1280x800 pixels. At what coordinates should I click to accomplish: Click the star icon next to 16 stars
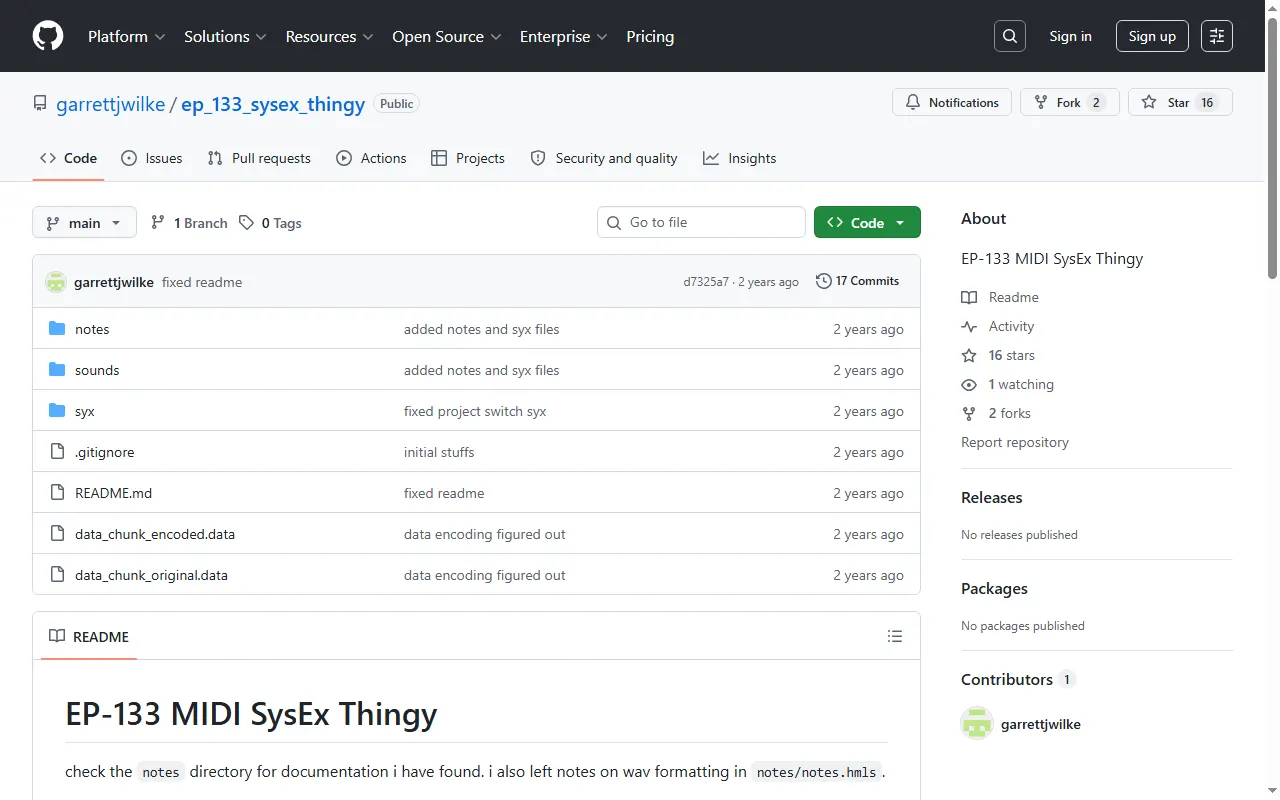coord(969,355)
